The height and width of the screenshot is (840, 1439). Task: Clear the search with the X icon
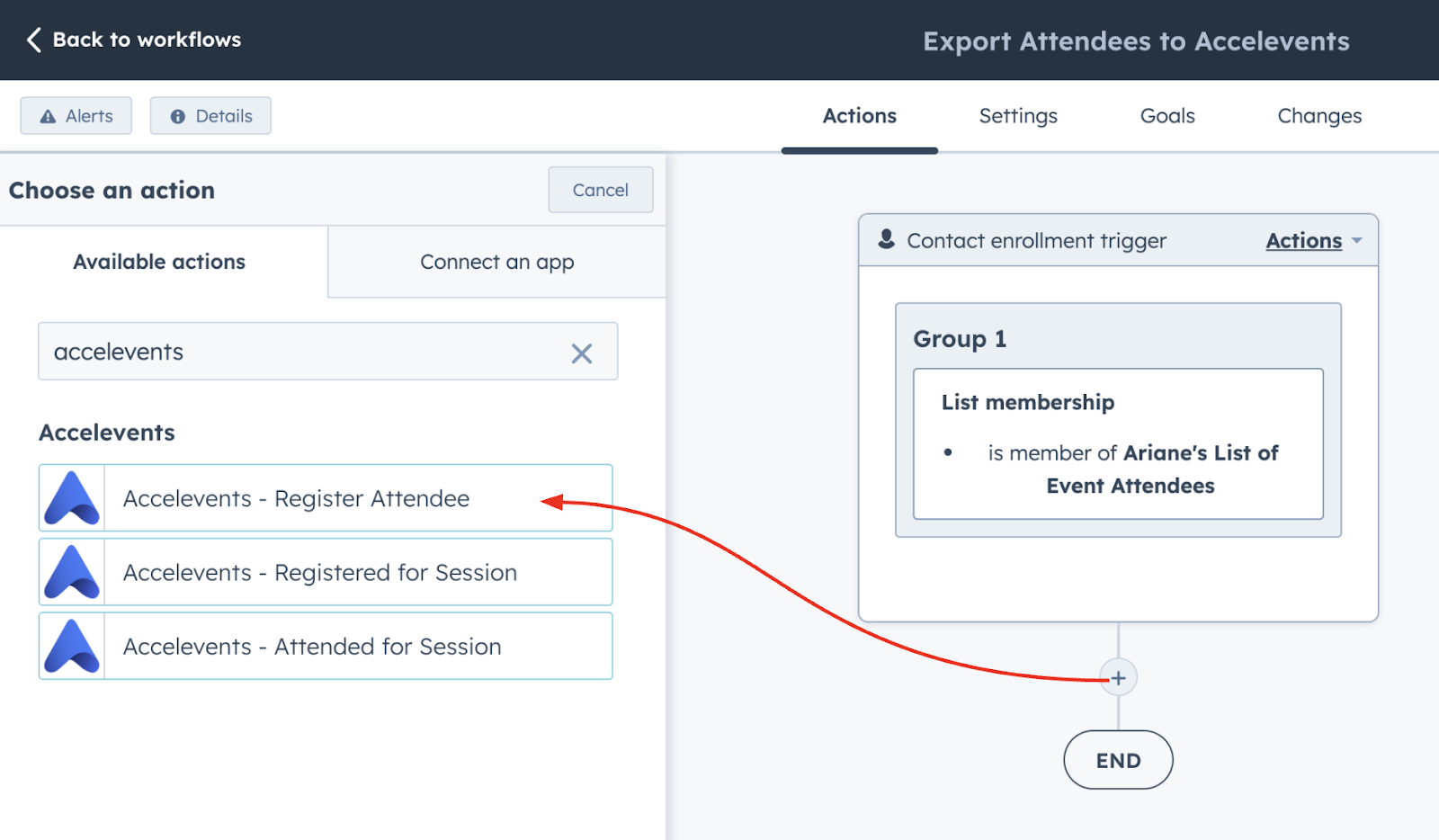pos(582,353)
